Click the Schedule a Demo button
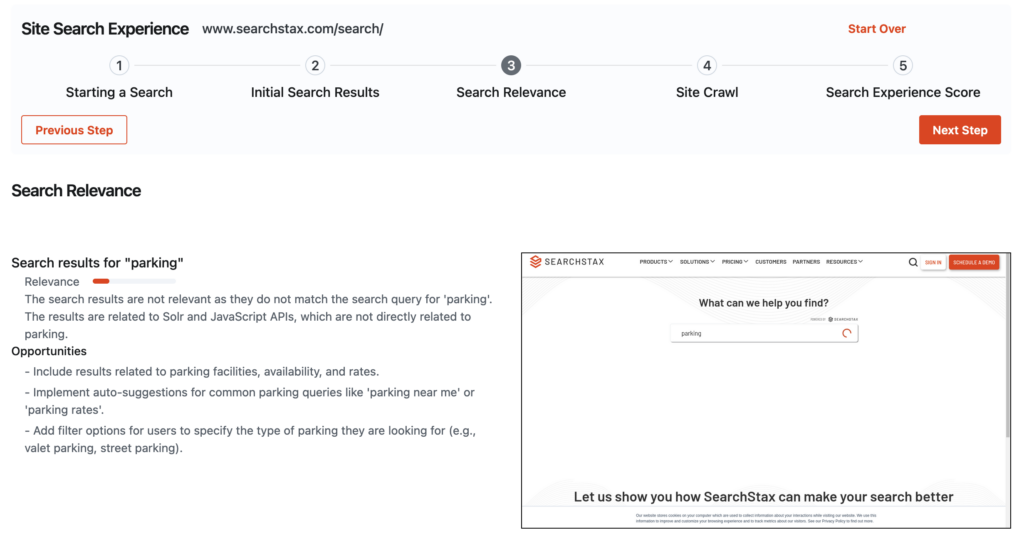Viewport: 1024px width, 549px height. [x=974, y=262]
